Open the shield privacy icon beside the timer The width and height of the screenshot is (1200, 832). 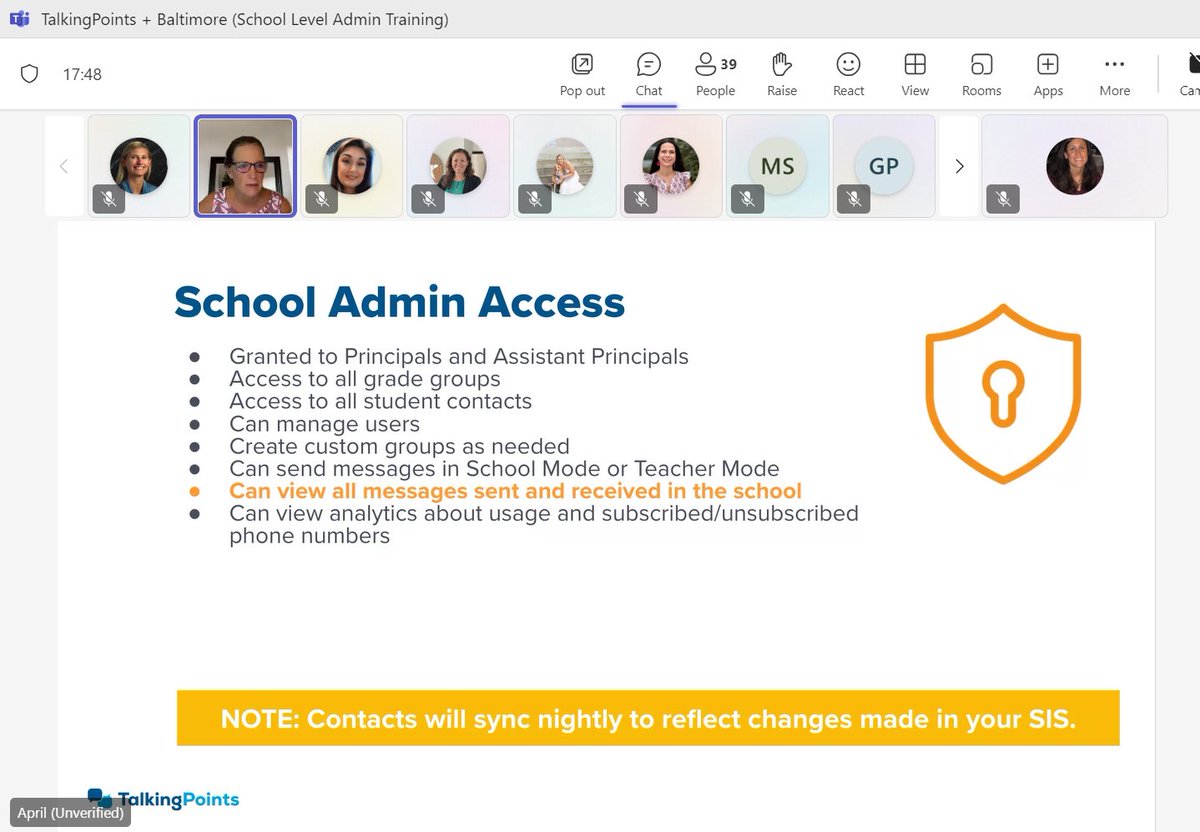click(29, 74)
